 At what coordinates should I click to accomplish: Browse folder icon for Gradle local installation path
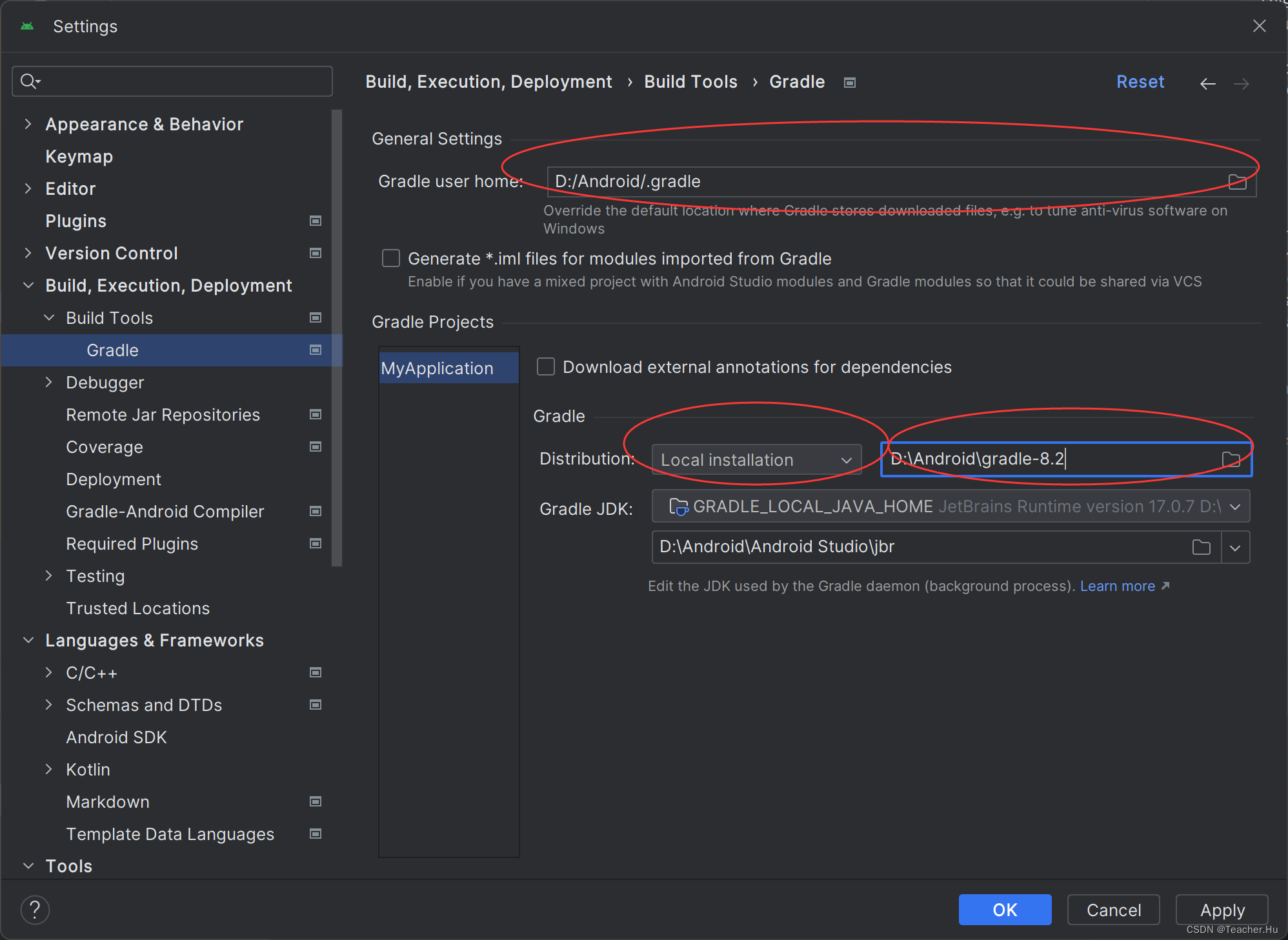click(1231, 459)
